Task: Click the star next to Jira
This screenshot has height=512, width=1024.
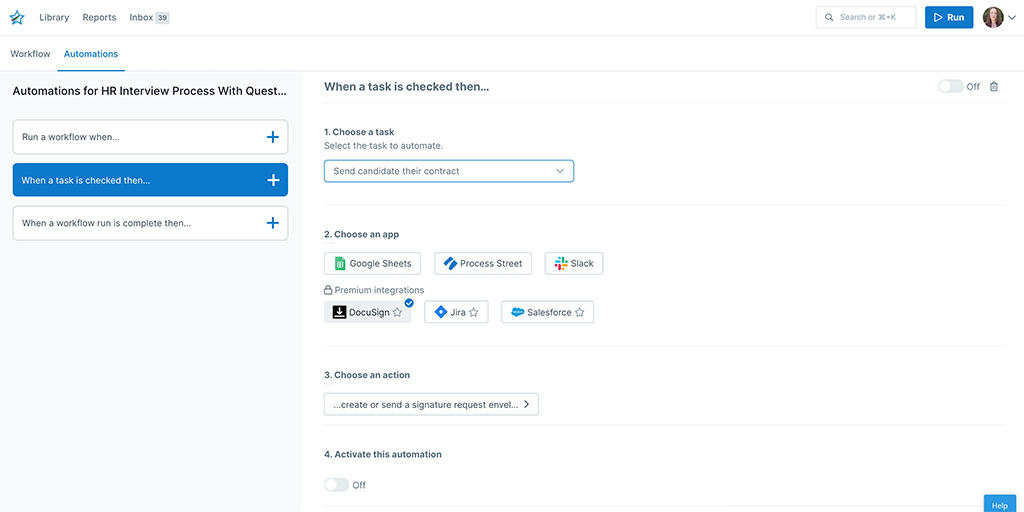Action: pyautogui.click(x=474, y=313)
